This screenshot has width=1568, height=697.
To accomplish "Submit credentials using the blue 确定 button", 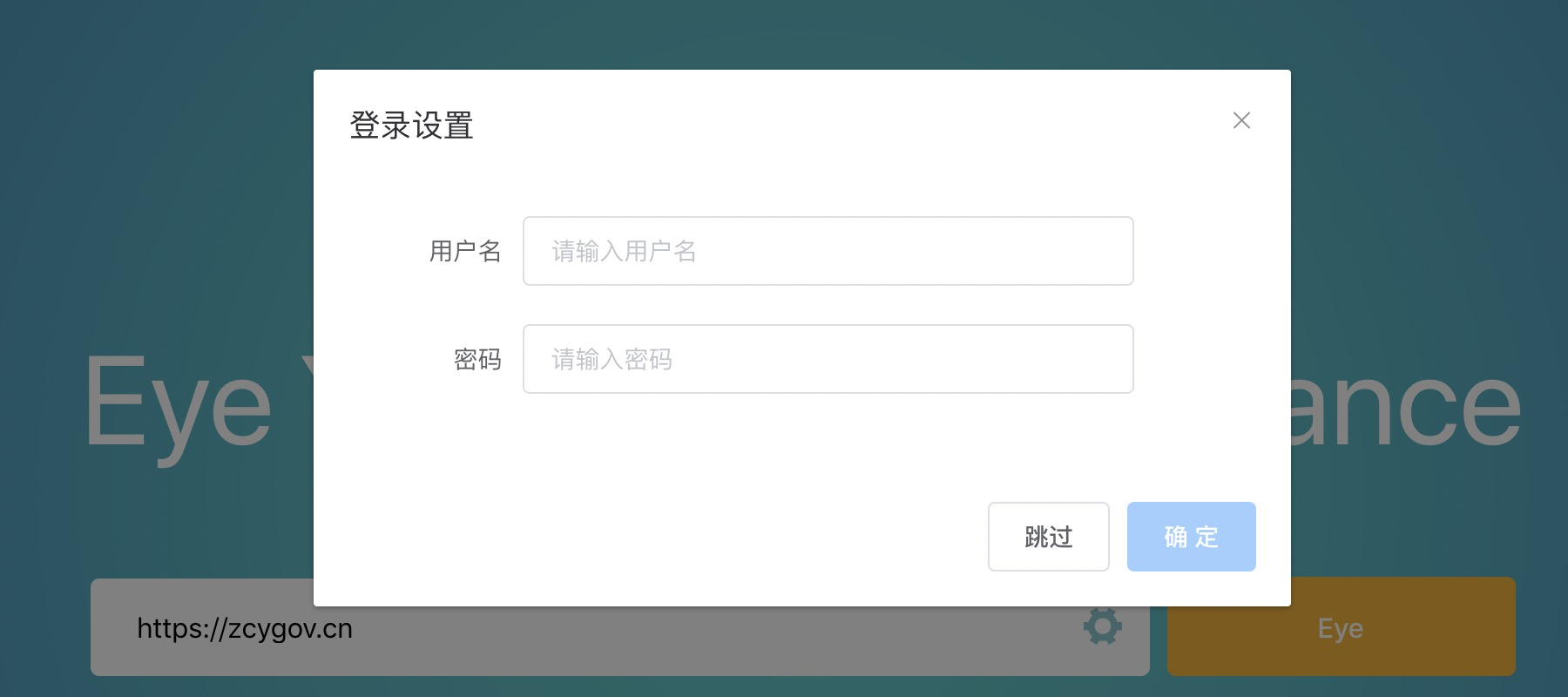I will (1191, 537).
